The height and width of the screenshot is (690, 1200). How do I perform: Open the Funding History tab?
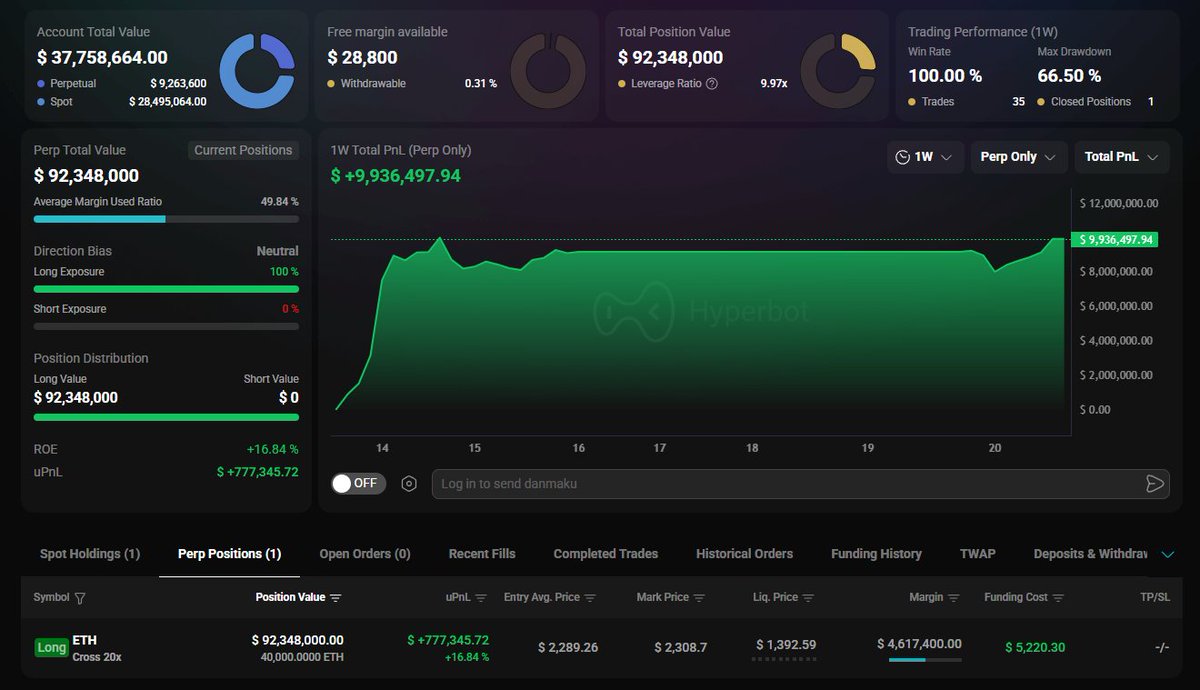[x=876, y=554]
